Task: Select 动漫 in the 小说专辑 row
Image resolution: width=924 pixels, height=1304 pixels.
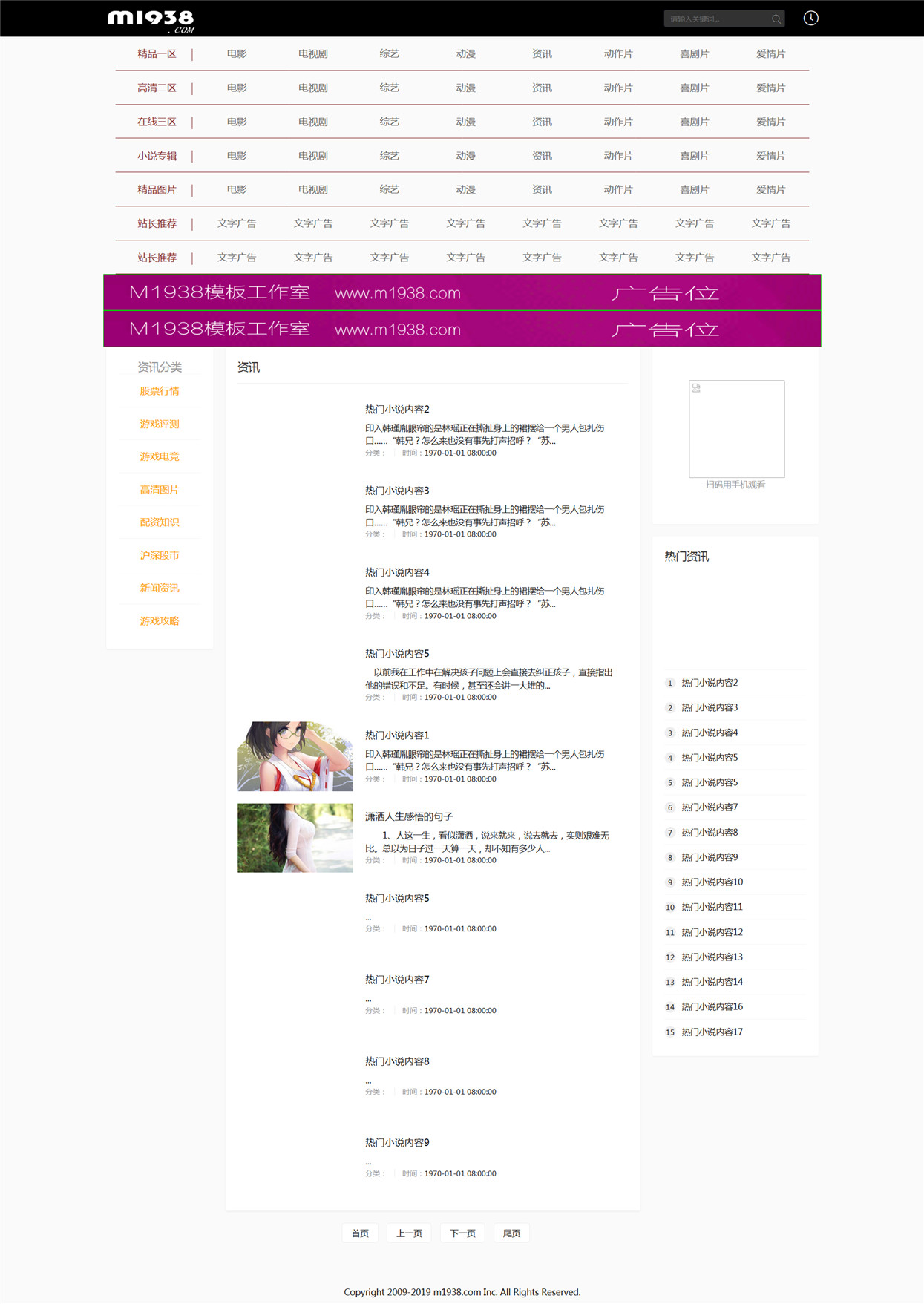Action: pyautogui.click(x=466, y=156)
